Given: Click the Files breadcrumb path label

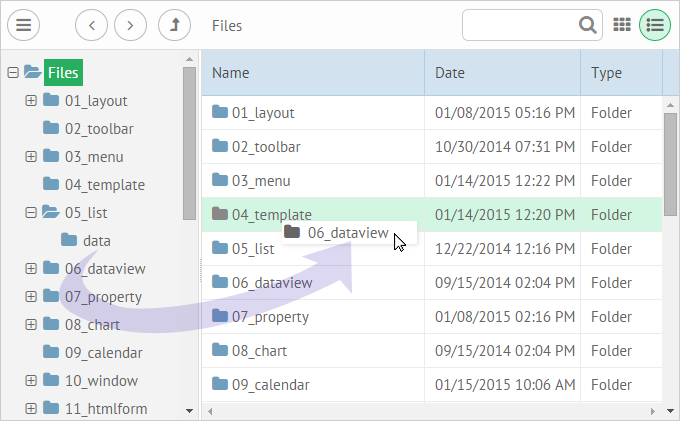Looking at the screenshot, I should coord(227,26).
